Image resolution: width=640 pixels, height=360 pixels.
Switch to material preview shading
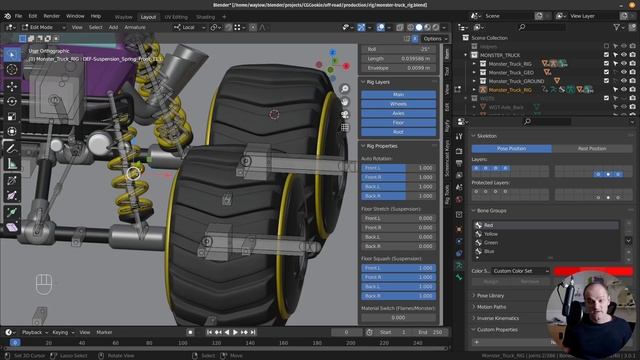click(x=427, y=27)
